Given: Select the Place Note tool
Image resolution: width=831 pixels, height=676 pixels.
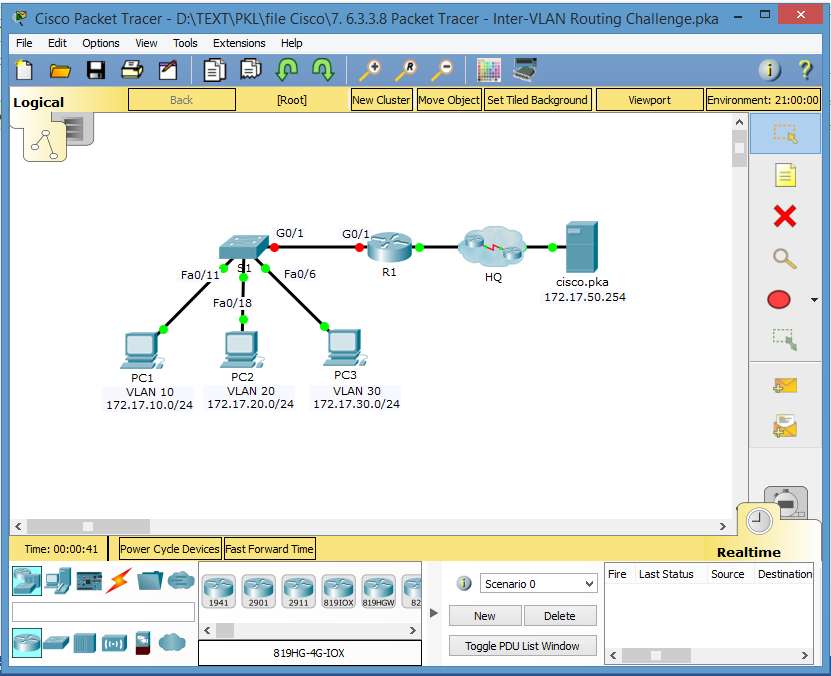Looking at the screenshot, I should pyautogui.click(x=785, y=175).
